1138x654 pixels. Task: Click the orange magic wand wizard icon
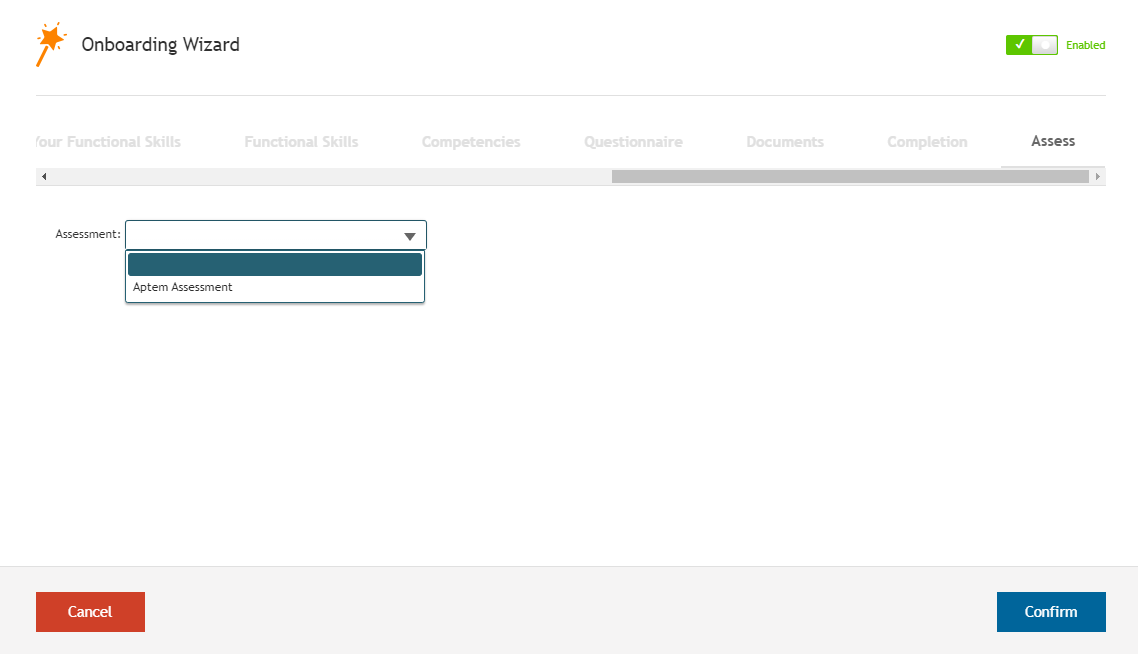(x=51, y=44)
